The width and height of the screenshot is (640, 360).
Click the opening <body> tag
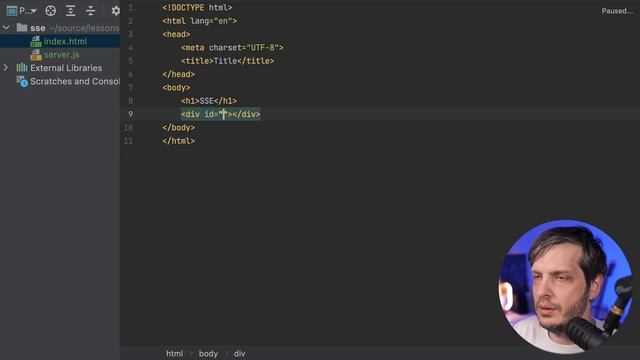tap(176, 87)
